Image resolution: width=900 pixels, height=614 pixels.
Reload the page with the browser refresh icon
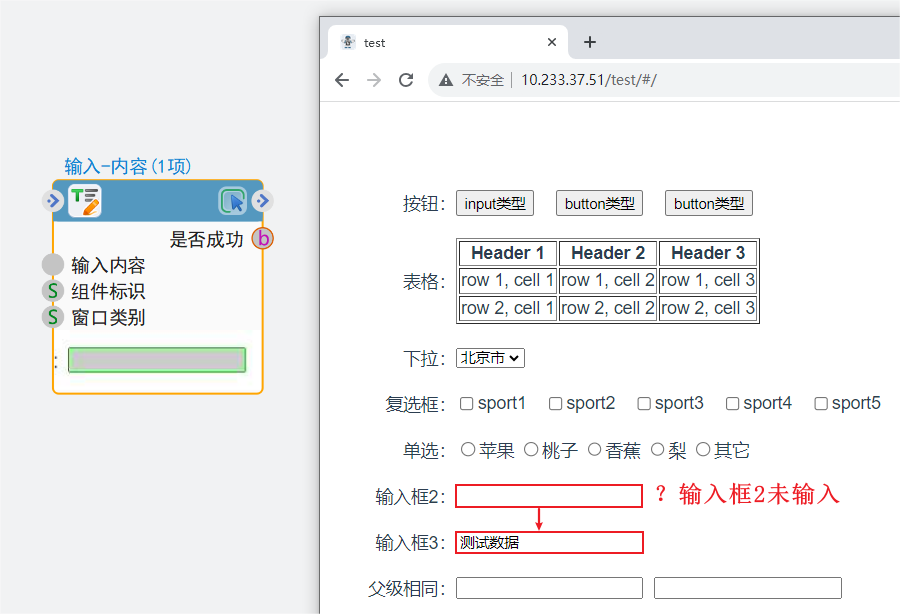point(406,80)
